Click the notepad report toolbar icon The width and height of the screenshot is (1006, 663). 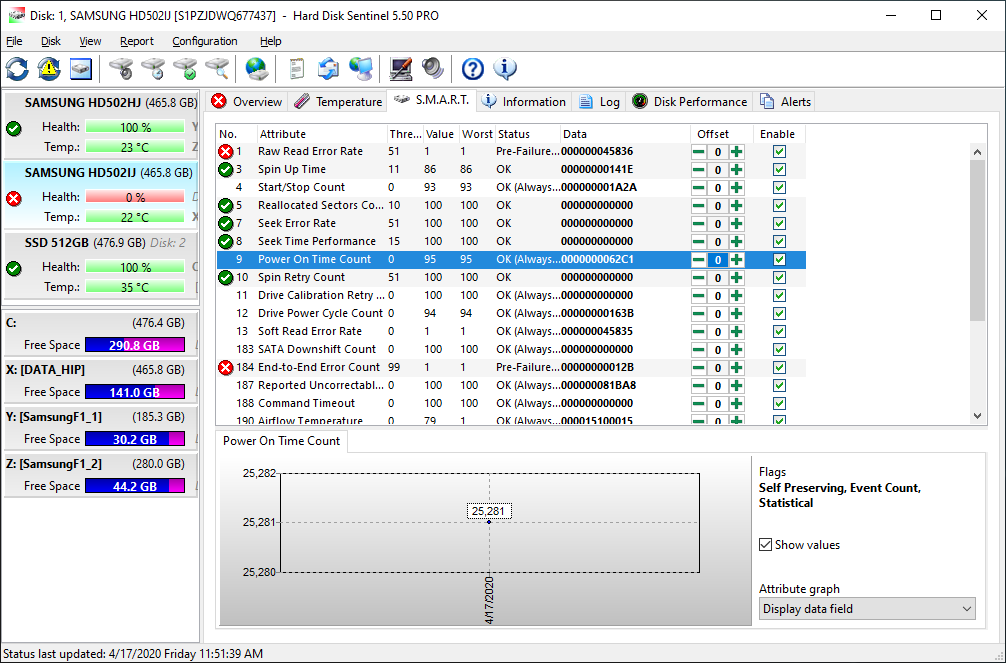pyautogui.click(x=296, y=69)
